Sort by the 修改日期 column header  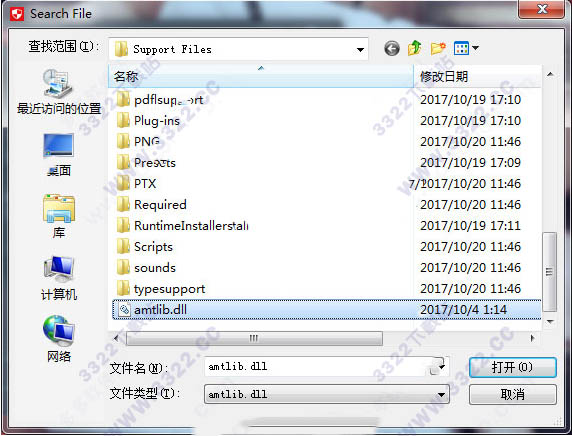click(x=477, y=76)
